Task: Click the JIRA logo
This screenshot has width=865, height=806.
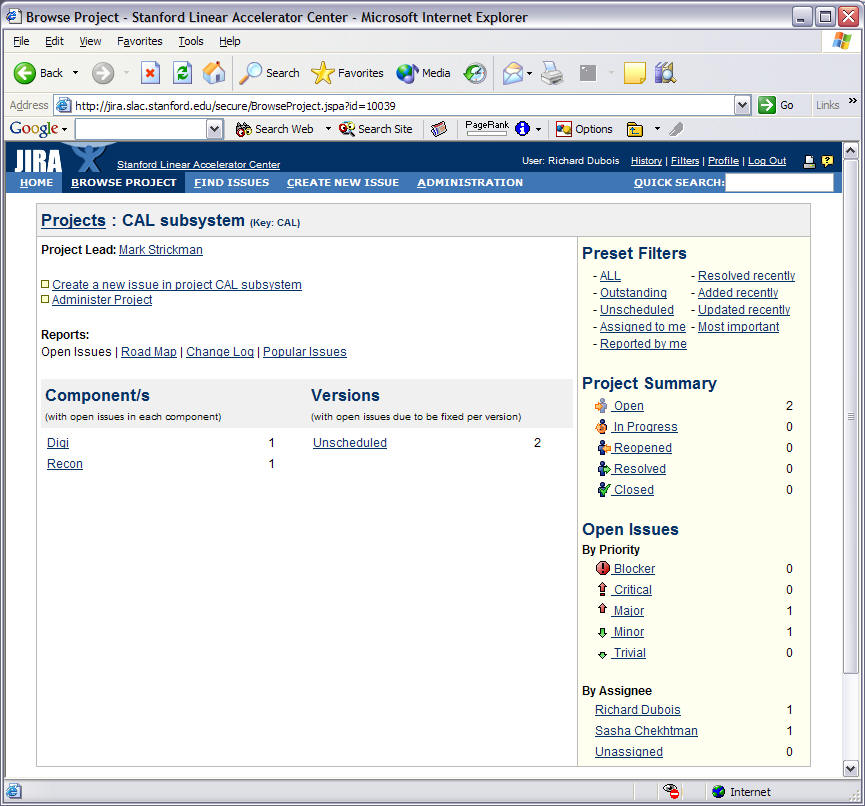Action: point(38,161)
